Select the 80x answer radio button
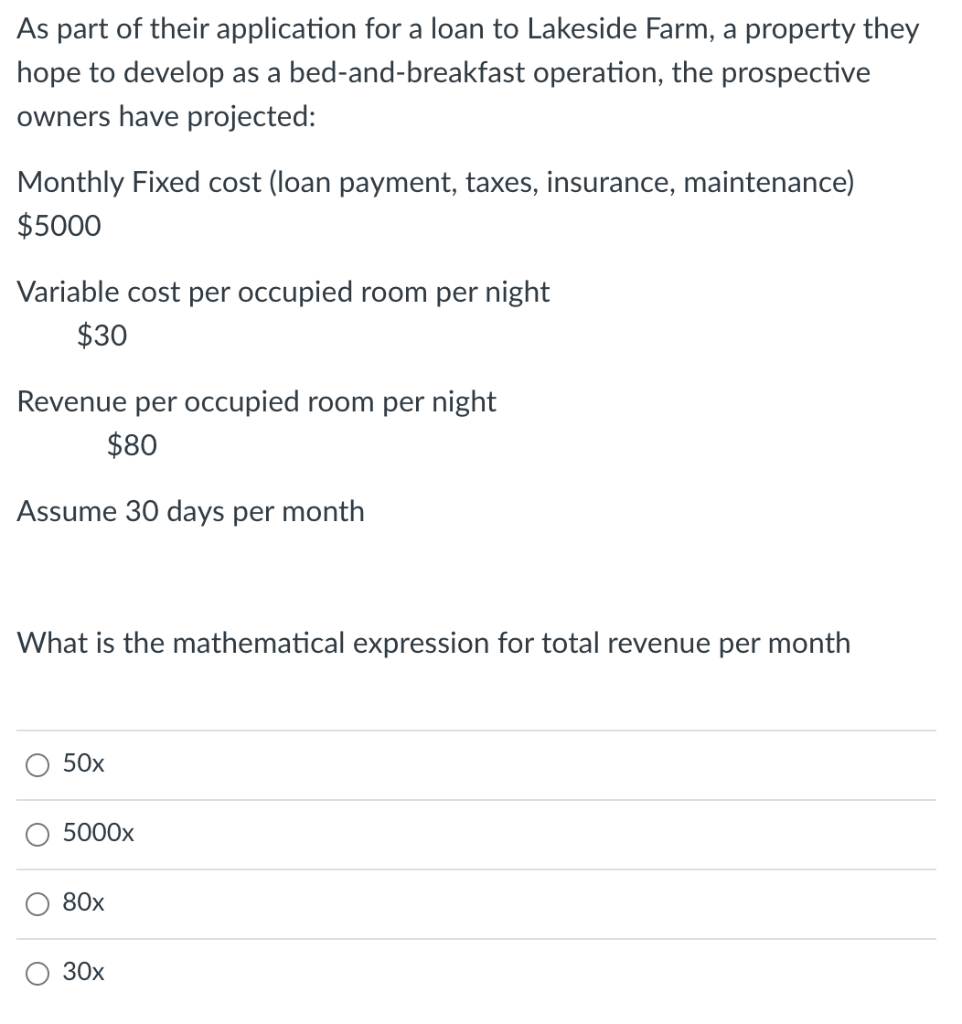The height and width of the screenshot is (1024, 962). pos(38,904)
